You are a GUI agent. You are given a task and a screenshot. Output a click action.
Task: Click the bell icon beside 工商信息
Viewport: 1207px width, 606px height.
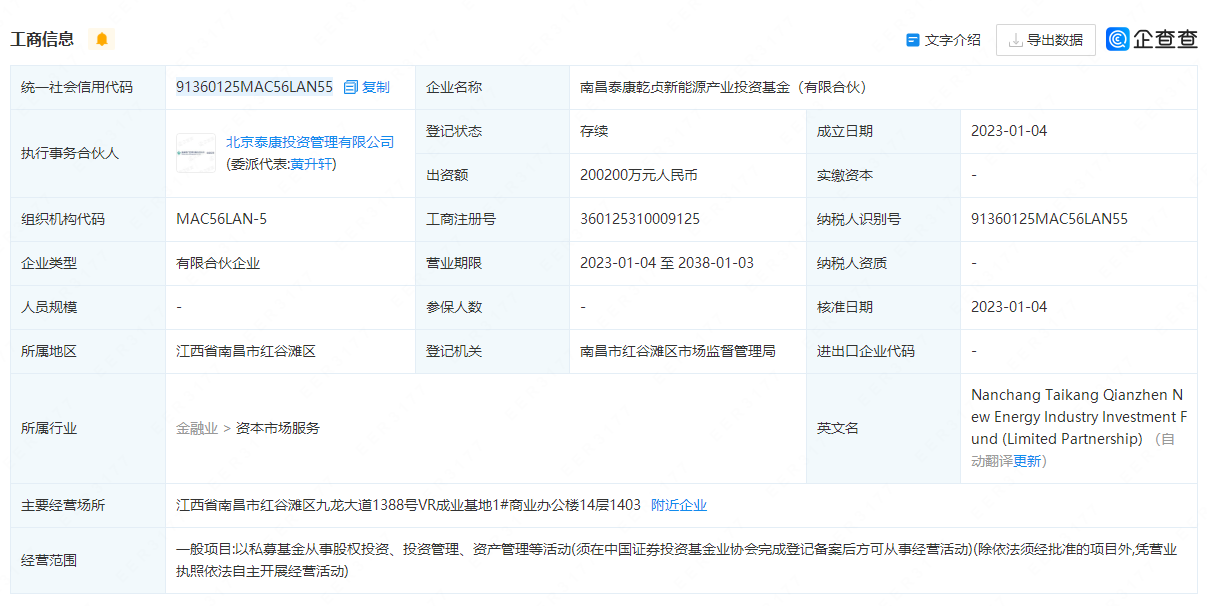[100, 37]
